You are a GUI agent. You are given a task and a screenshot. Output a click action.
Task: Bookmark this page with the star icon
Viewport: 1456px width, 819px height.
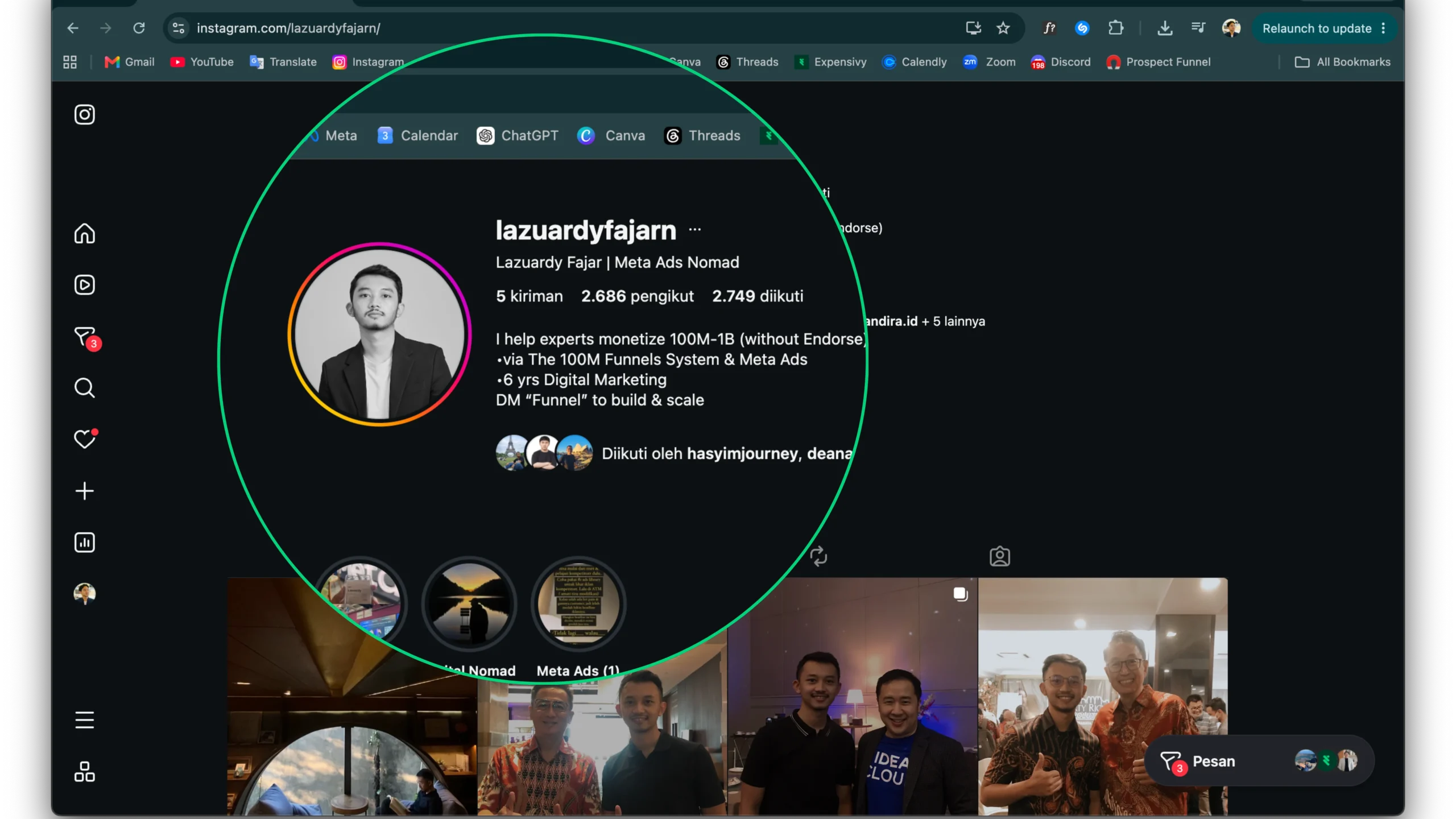coord(1003,28)
